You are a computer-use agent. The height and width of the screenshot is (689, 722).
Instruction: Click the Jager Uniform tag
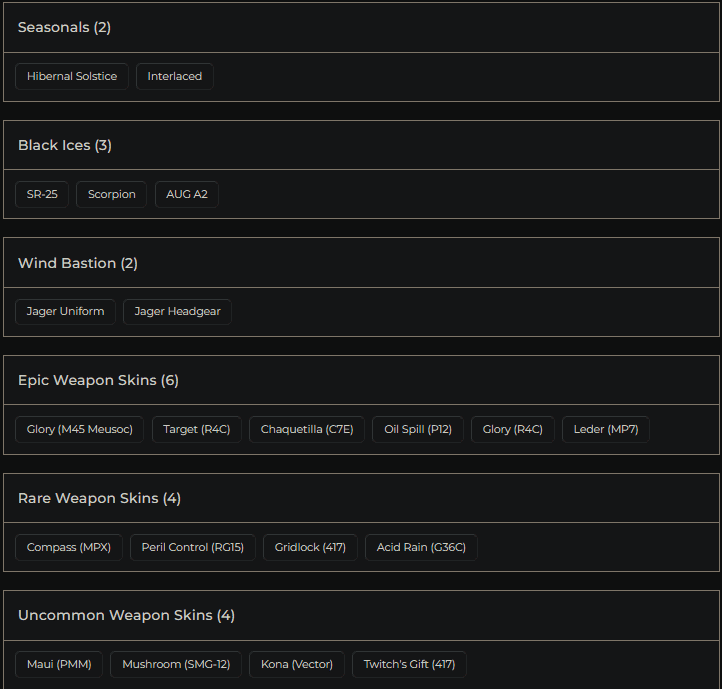66,312
